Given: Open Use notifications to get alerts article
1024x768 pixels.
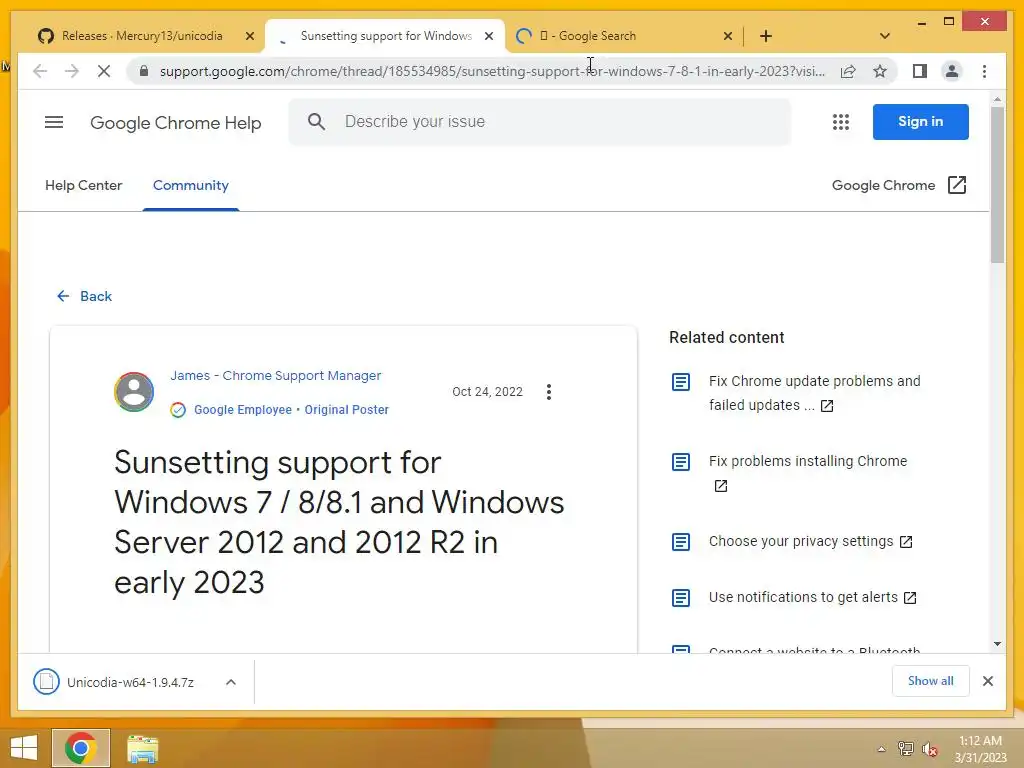Looking at the screenshot, I should 812,598.
